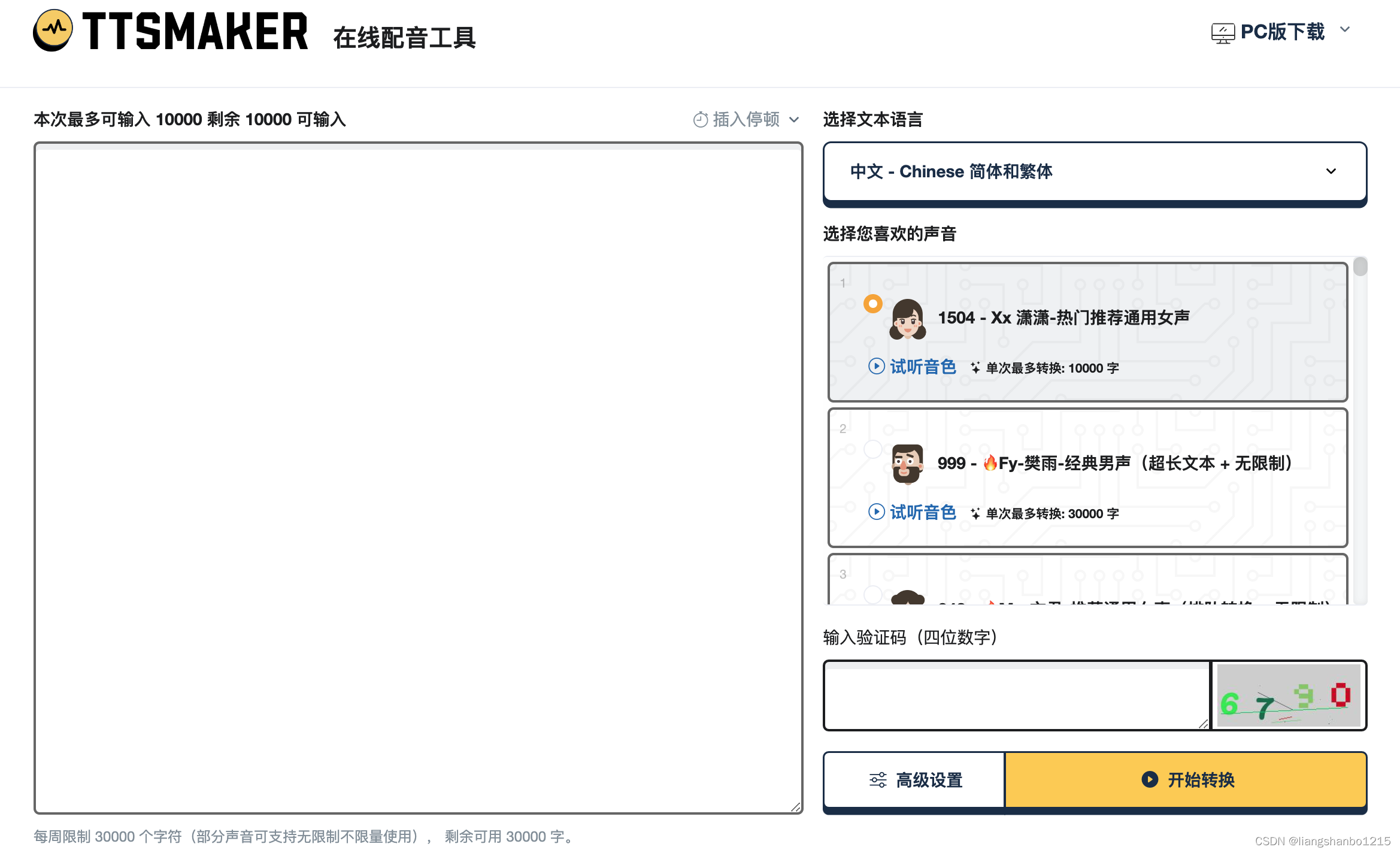
Task: Click the clock icon beside 插入停顿
Action: 700,120
